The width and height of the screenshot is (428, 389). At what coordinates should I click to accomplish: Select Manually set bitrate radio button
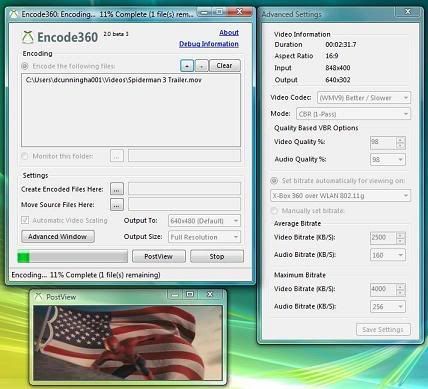[274, 211]
